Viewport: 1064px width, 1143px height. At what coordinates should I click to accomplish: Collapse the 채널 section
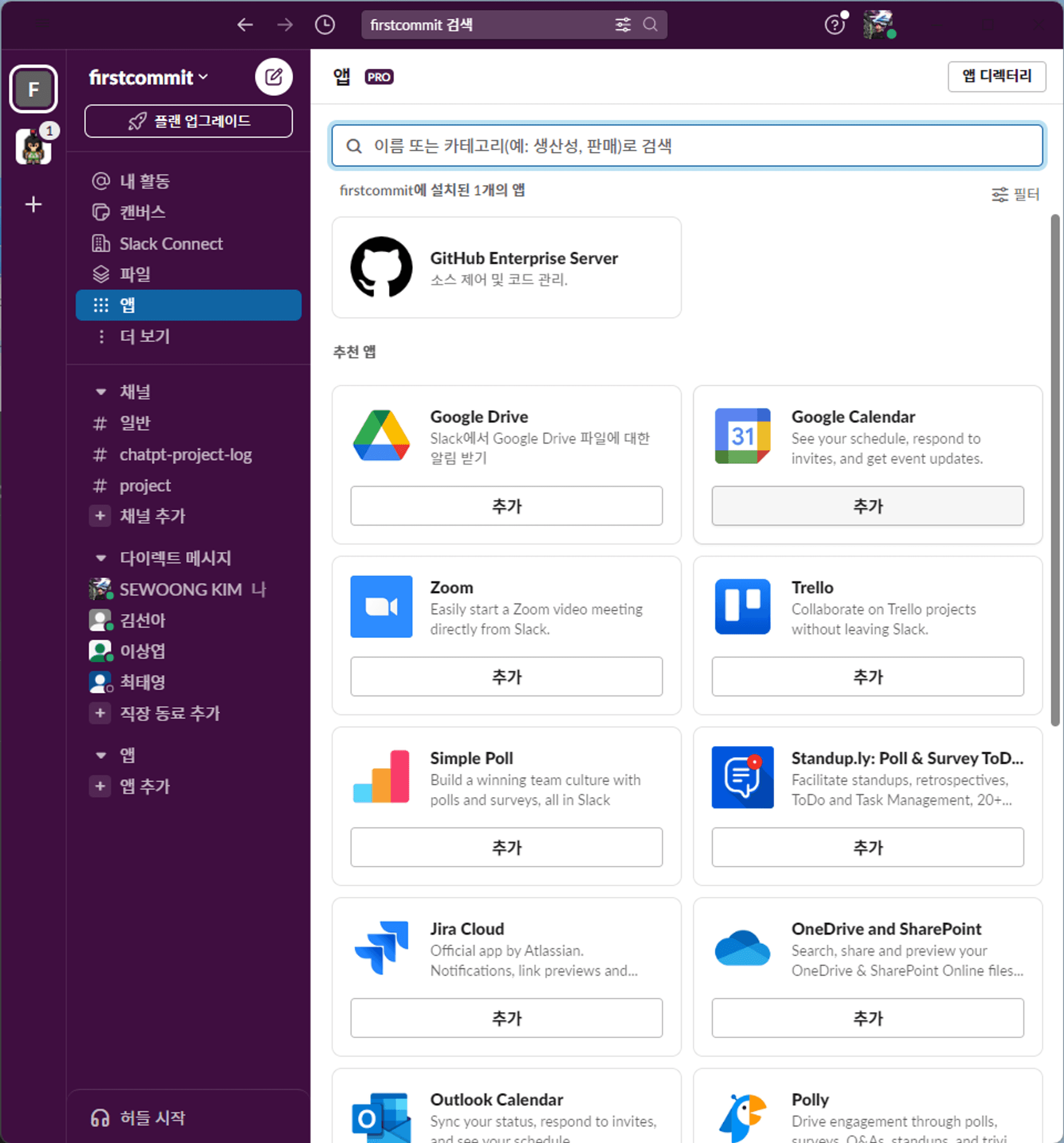tap(101, 392)
